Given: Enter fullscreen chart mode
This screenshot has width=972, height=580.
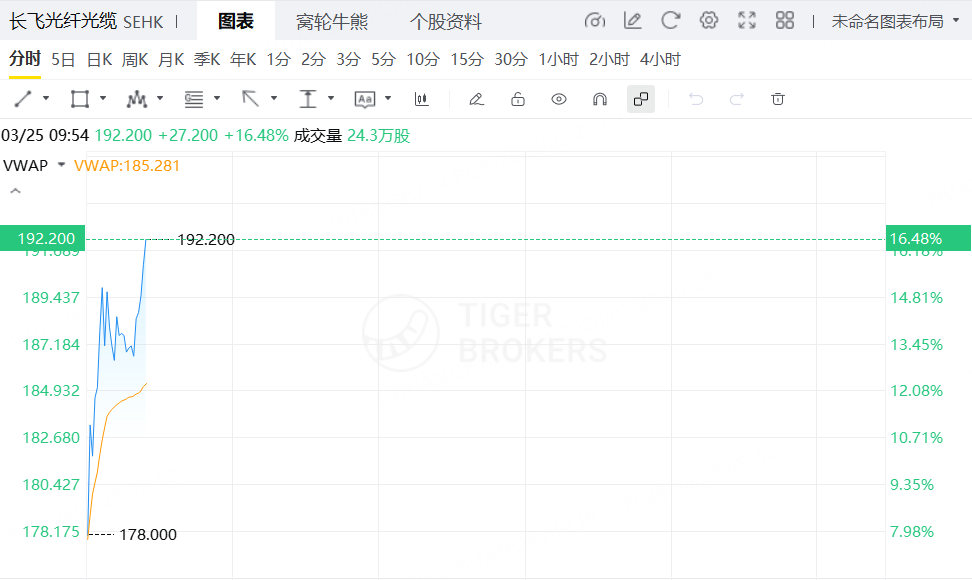Looking at the screenshot, I should pos(747,21).
